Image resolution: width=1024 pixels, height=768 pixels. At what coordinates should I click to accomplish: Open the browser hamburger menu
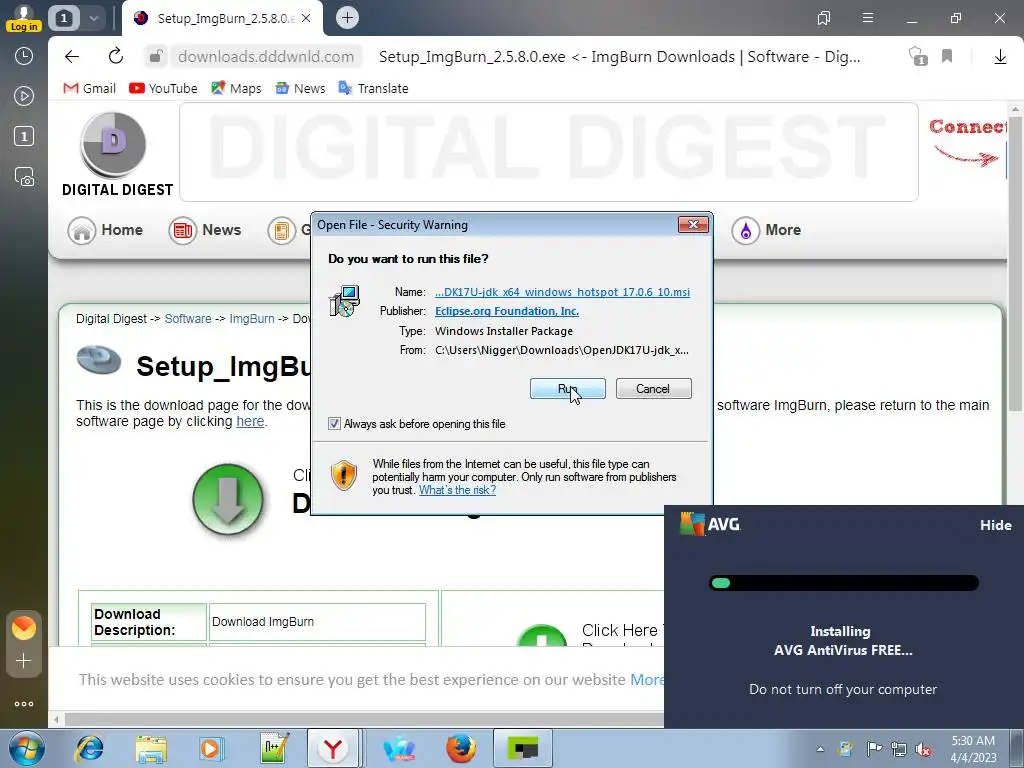point(867,18)
